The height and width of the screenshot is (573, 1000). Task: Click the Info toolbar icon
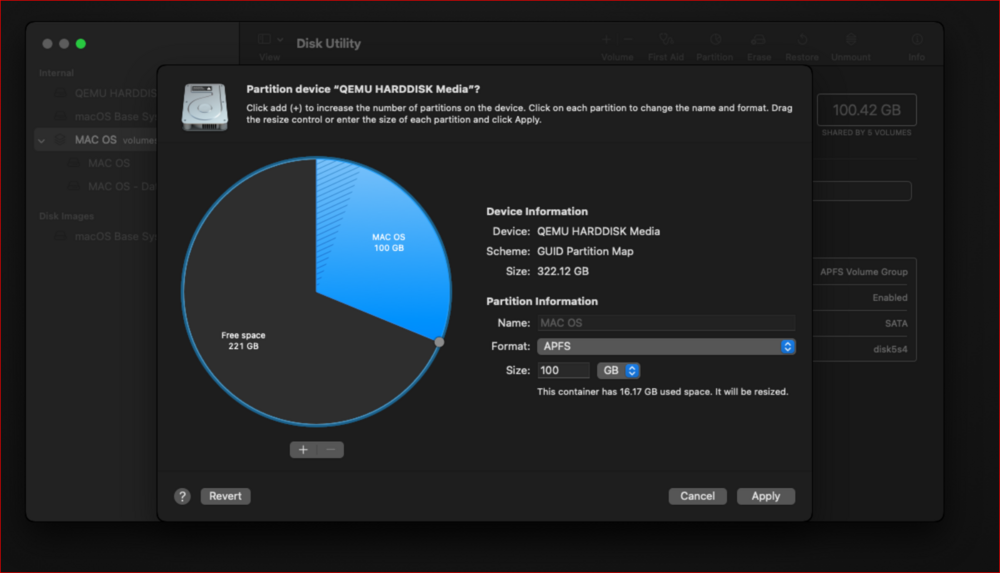tap(916, 40)
